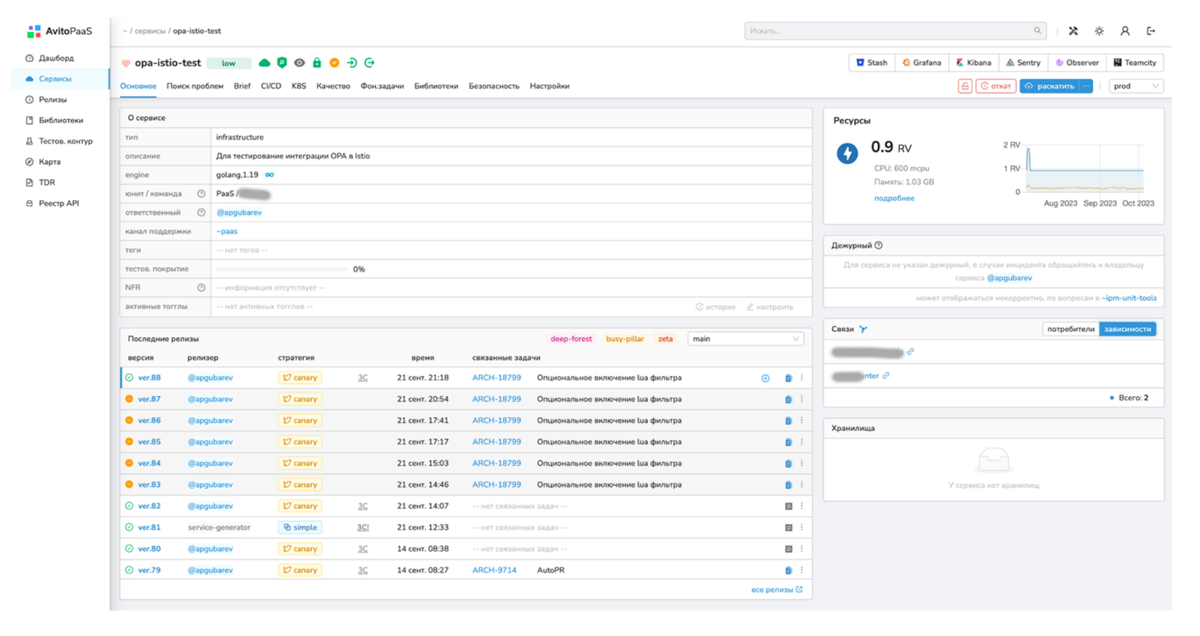1200x636 pixels.
Task: Open the Grafana link button
Action: (x=922, y=62)
